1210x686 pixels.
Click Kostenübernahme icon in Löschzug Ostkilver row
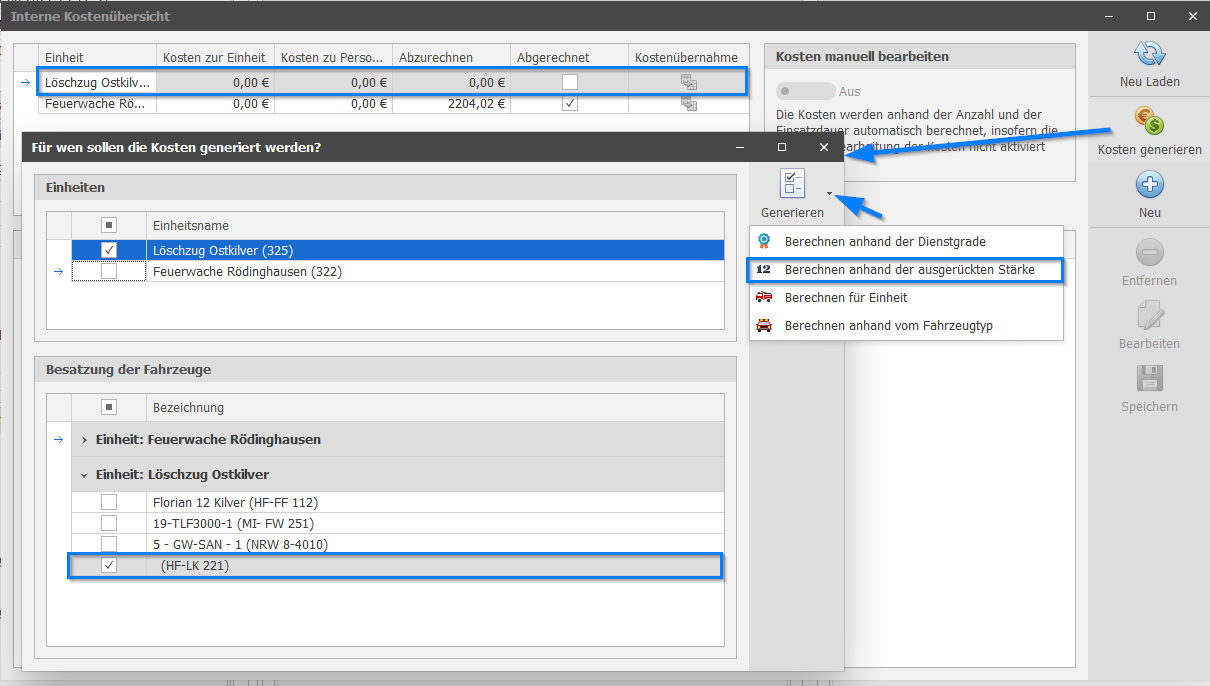[x=688, y=82]
